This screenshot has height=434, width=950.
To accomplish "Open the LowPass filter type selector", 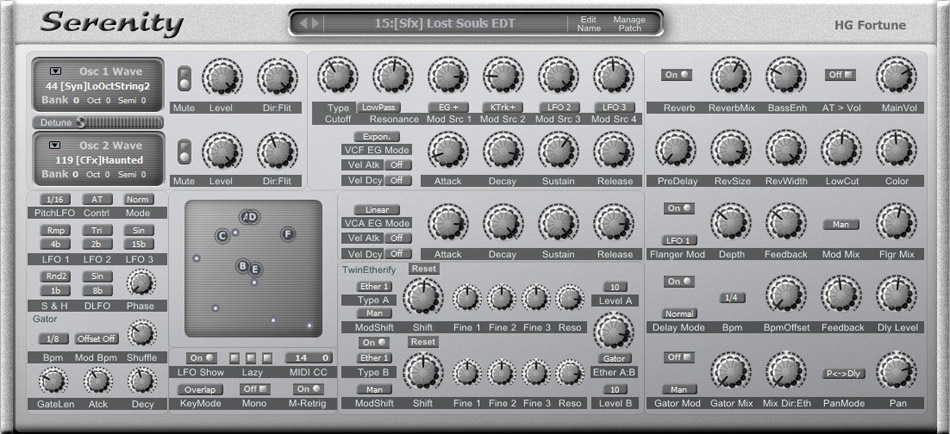I will coord(379,107).
